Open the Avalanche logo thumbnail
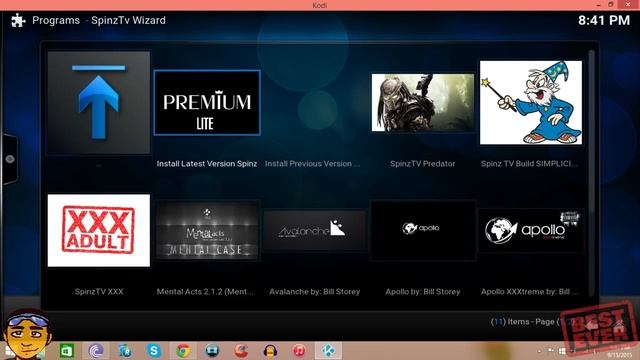Viewport: 640px width, 360px height. pyautogui.click(x=315, y=231)
